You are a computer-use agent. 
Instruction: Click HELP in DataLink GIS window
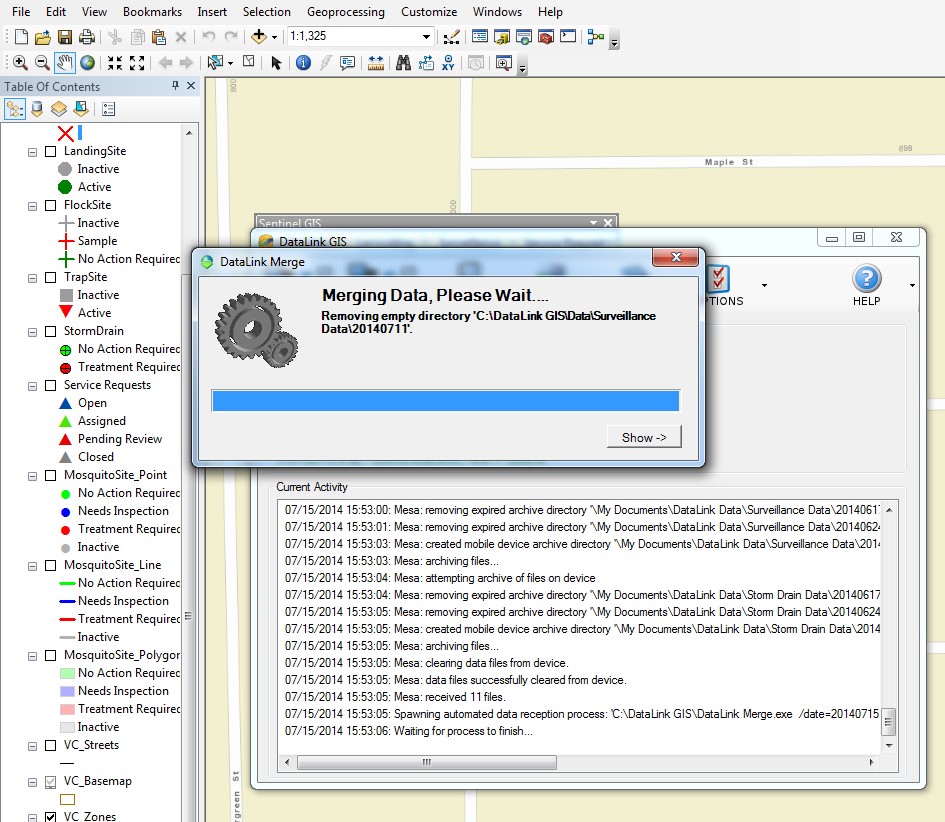[x=867, y=286]
